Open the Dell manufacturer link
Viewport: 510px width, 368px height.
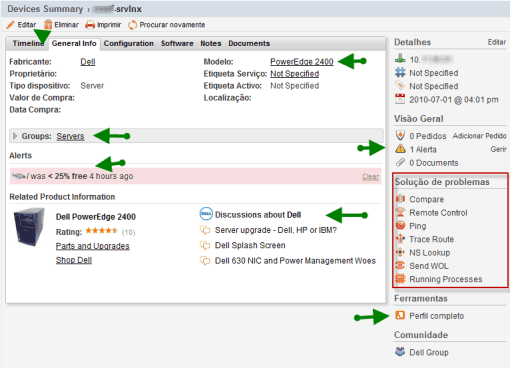click(88, 62)
